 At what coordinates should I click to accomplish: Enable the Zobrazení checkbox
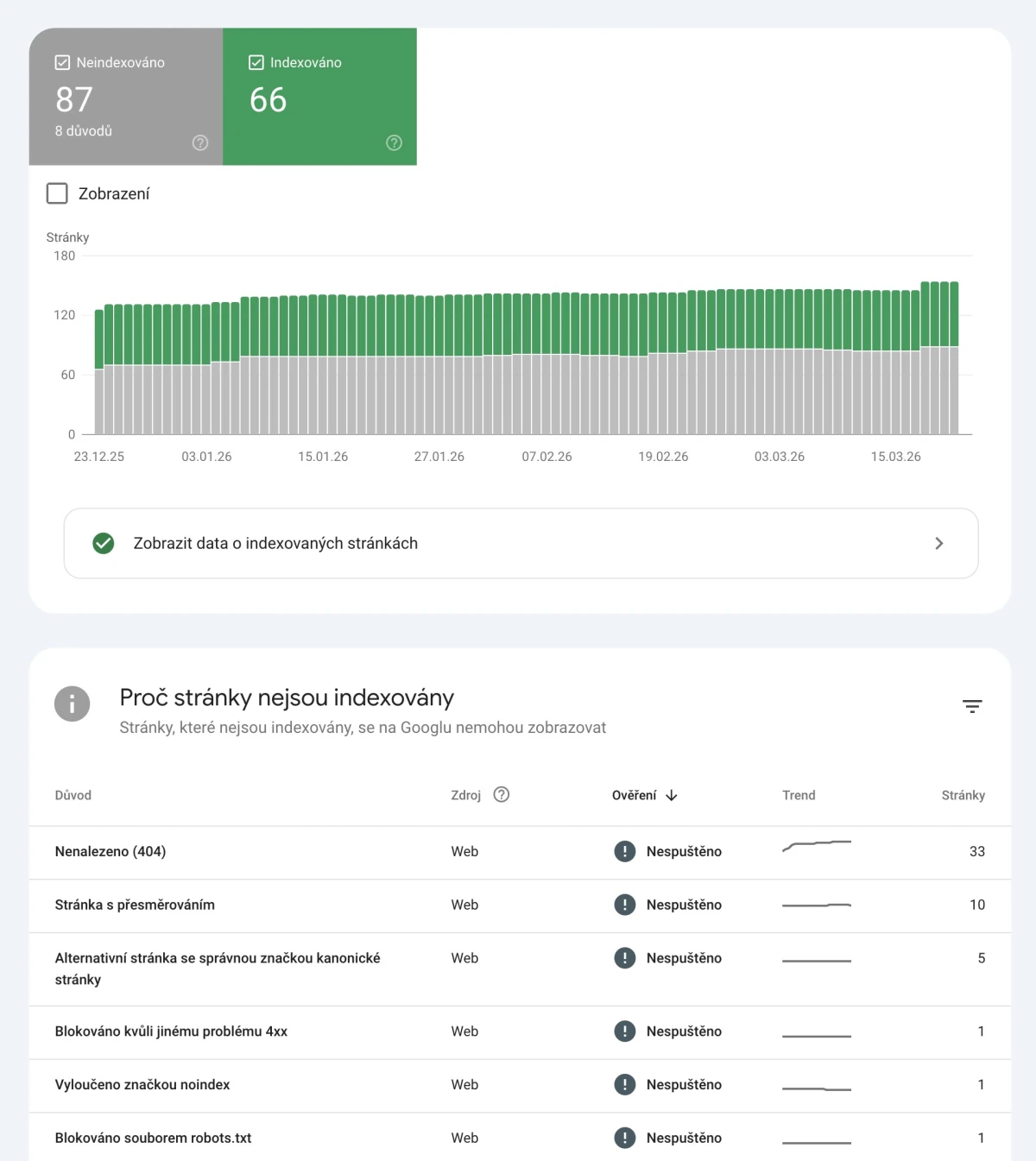click(56, 192)
